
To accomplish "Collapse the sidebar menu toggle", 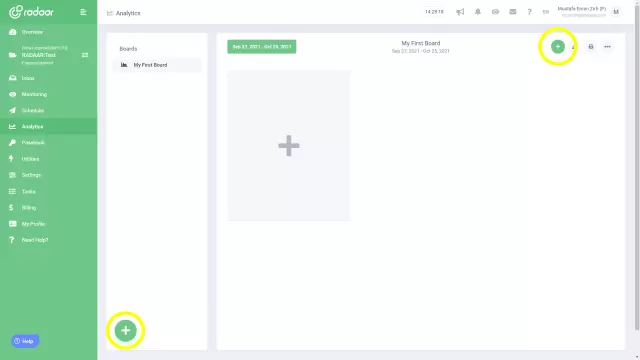I will coord(83,12).
